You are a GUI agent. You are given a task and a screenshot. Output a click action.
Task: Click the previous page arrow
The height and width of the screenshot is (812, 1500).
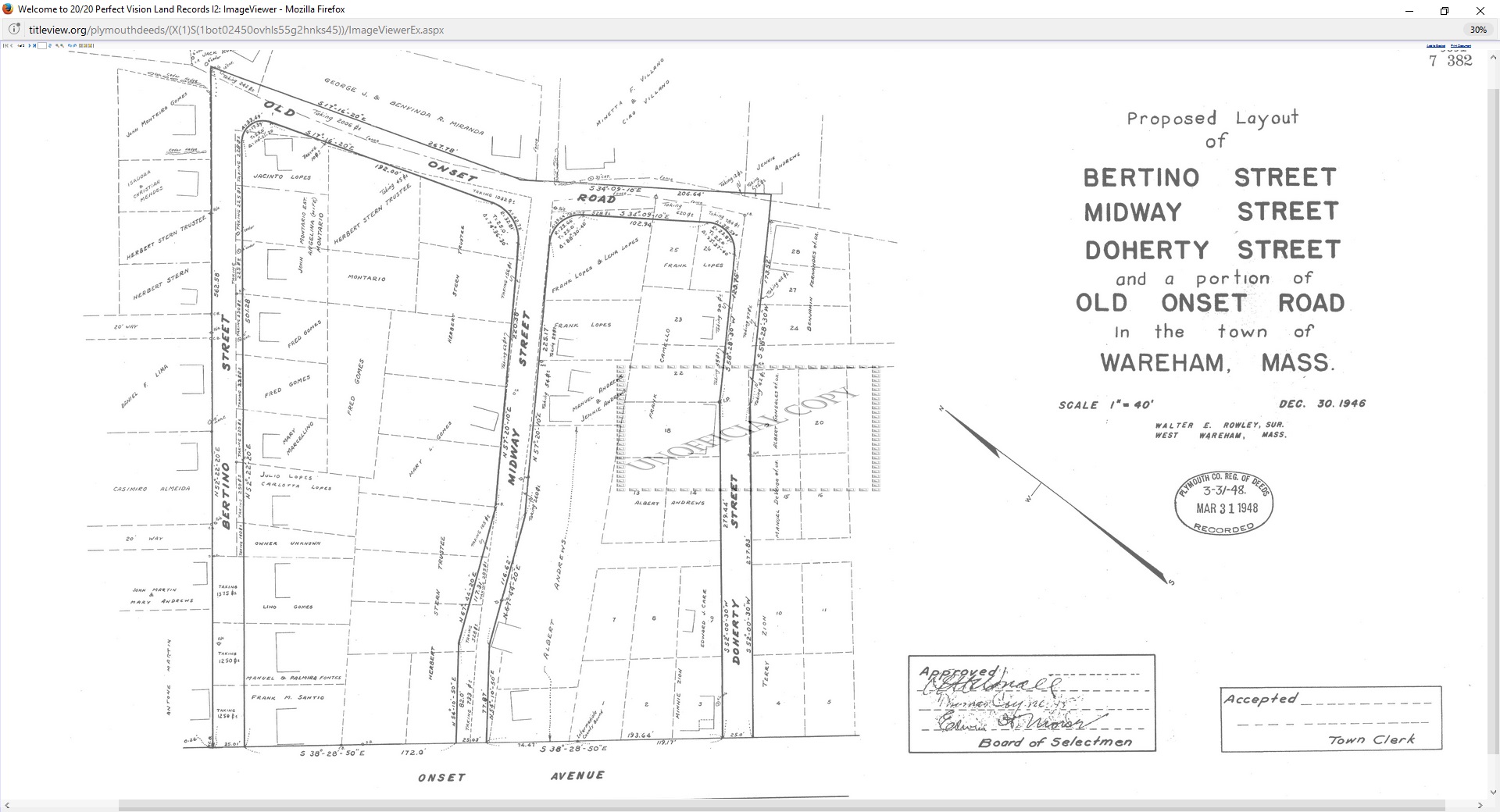pos(10,46)
